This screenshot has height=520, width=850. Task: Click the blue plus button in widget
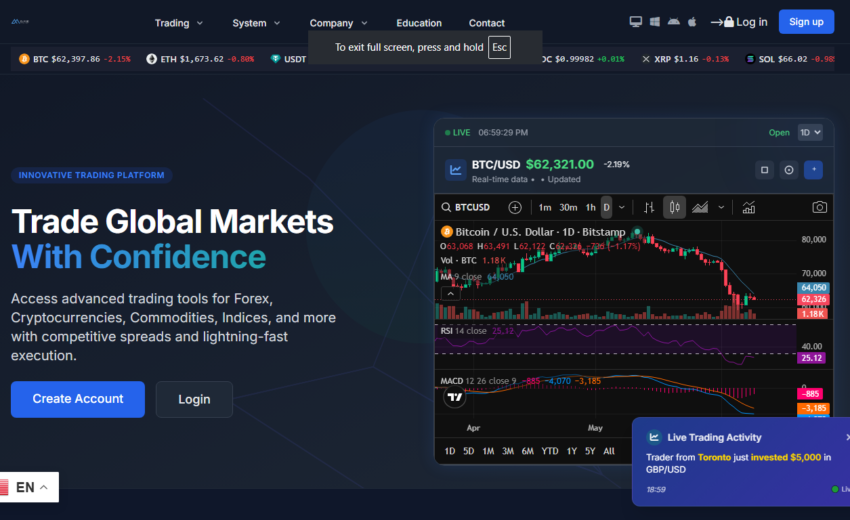click(813, 170)
